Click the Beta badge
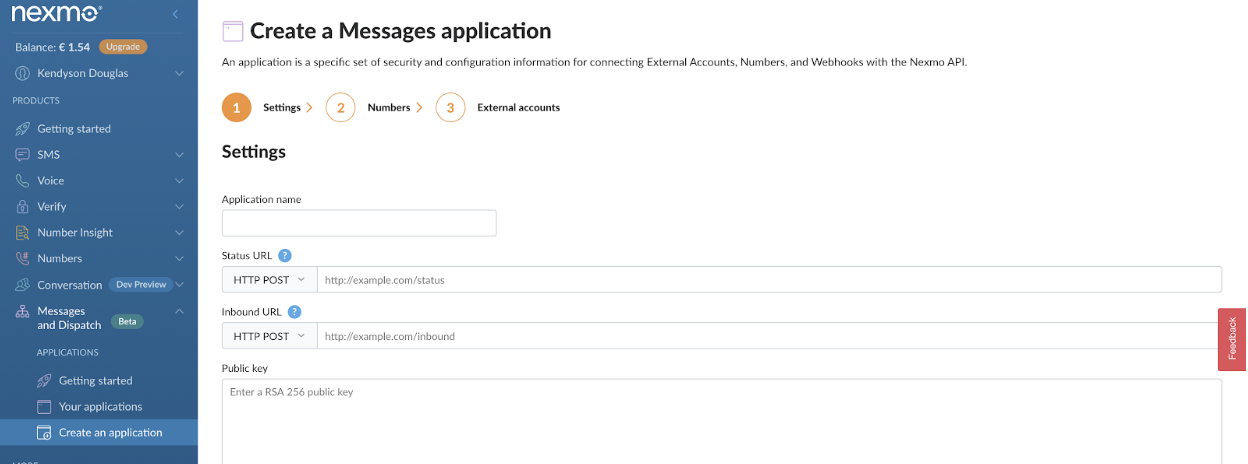The image size is (1248, 464). coord(127,322)
